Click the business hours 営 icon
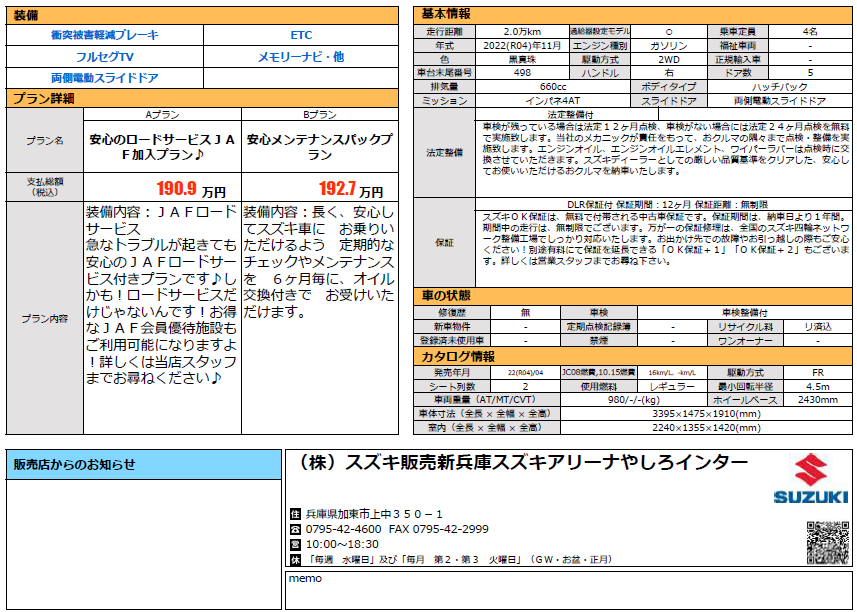 (x=294, y=544)
